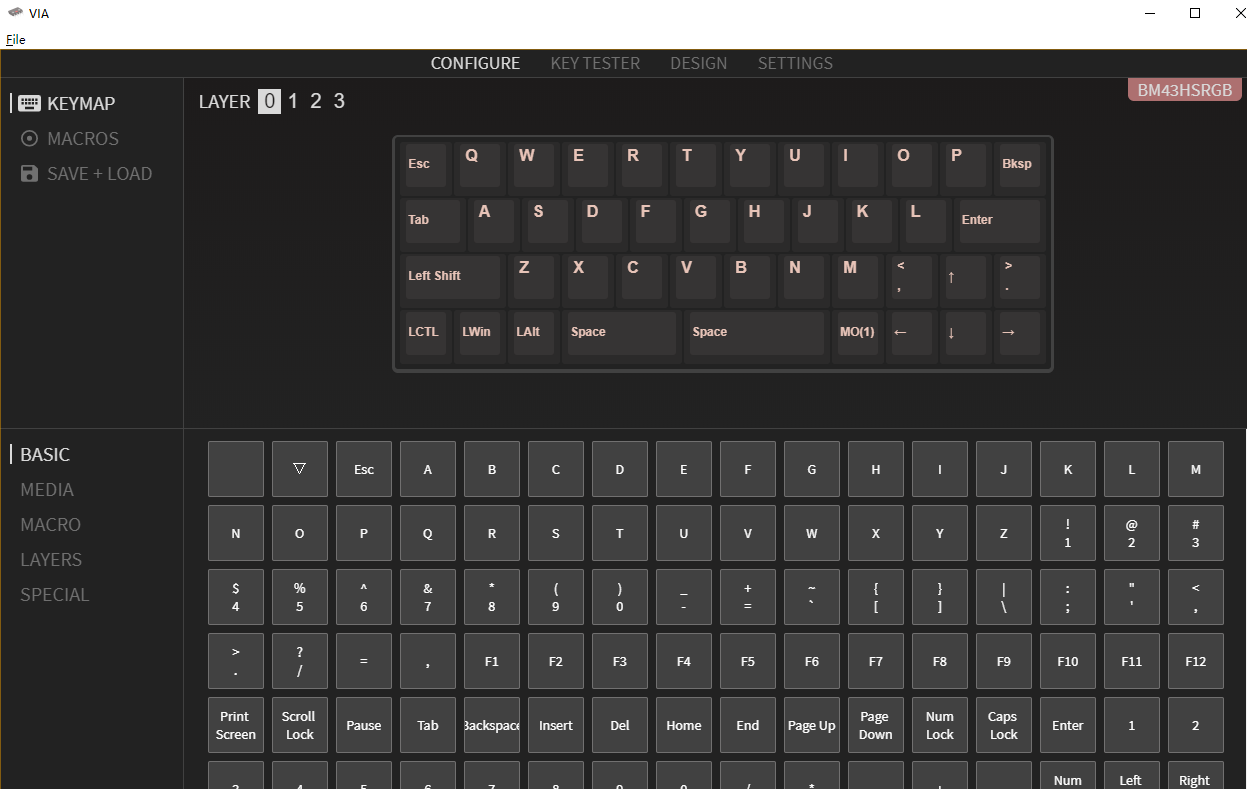
Task: Select the left arrow key on layout
Action: 911,333
